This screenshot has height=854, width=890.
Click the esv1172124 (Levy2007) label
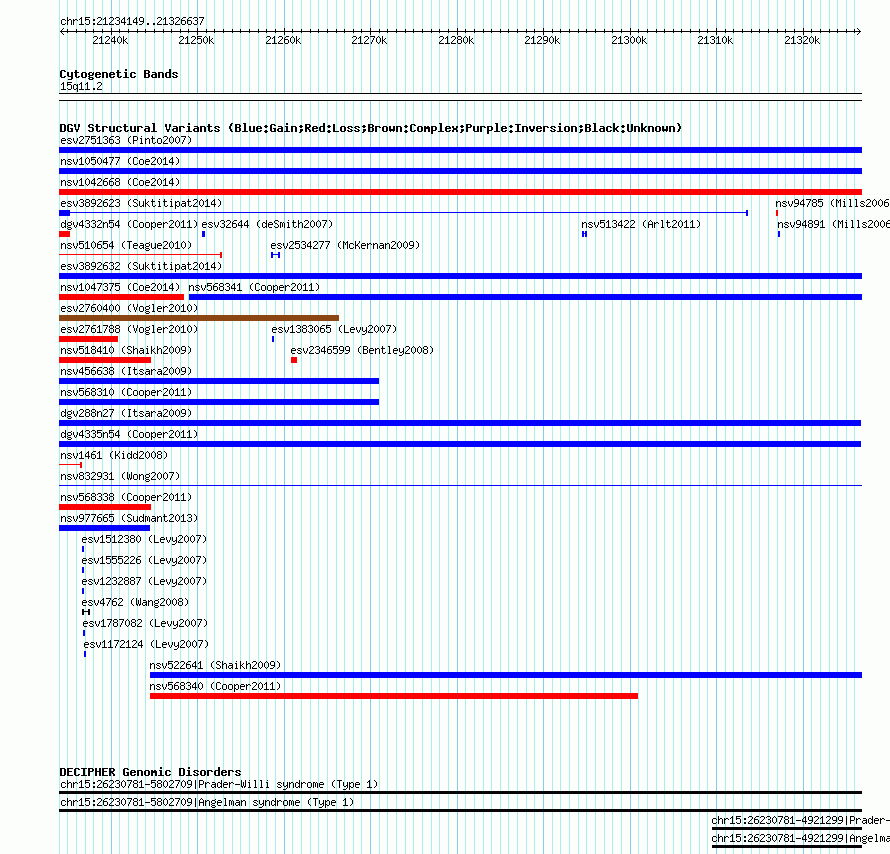pos(146,644)
